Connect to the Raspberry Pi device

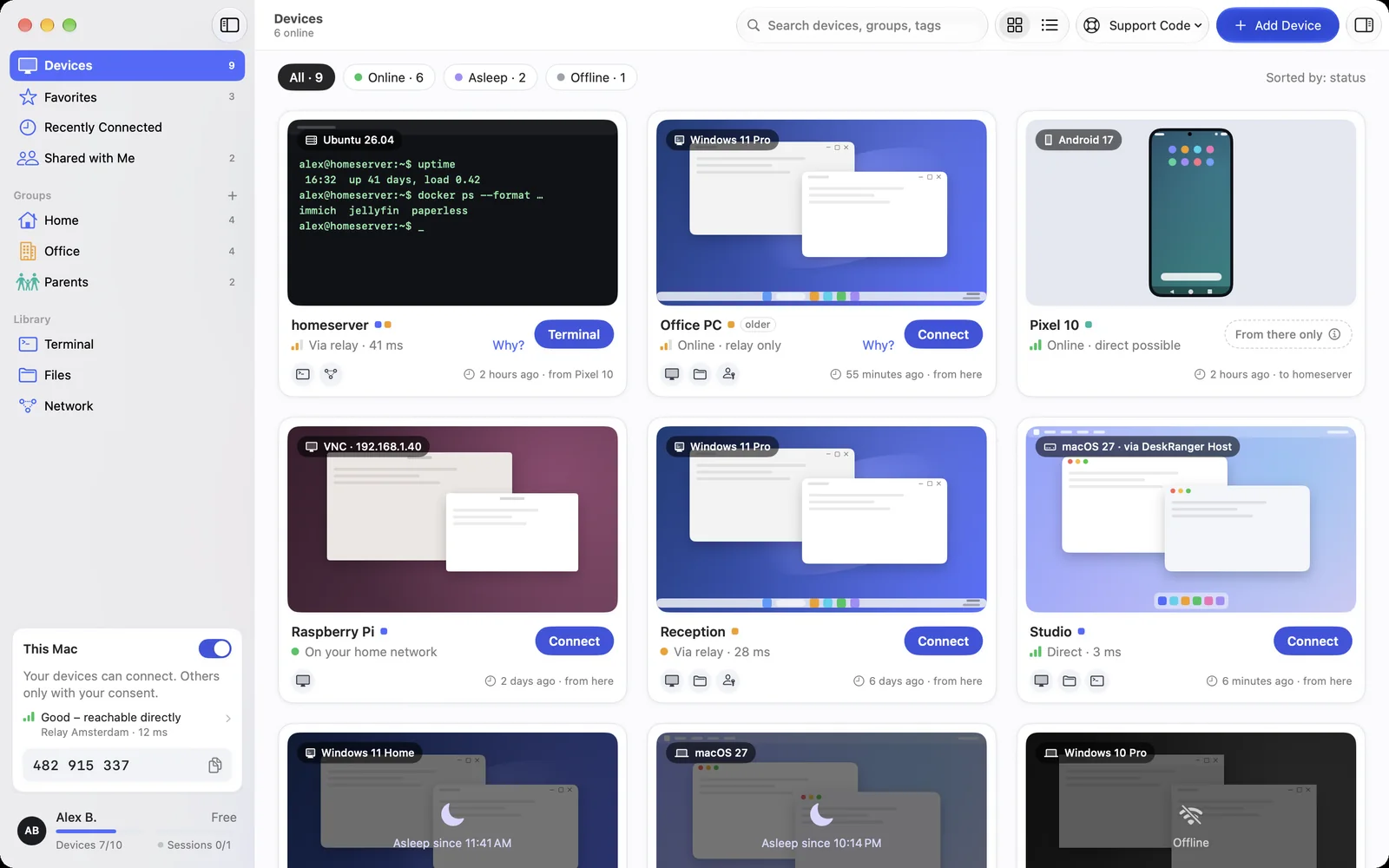tap(574, 641)
